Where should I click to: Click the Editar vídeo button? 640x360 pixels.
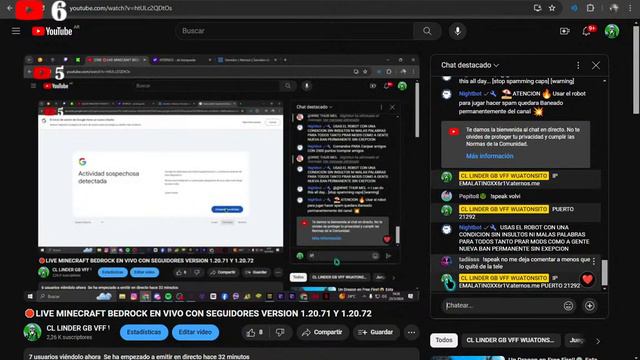pyautogui.click(x=195, y=332)
